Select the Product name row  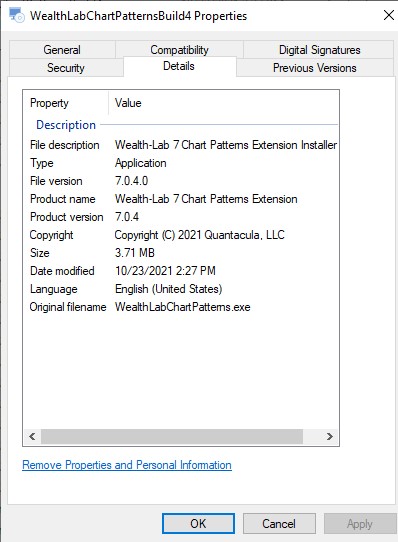tap(181, 199)
